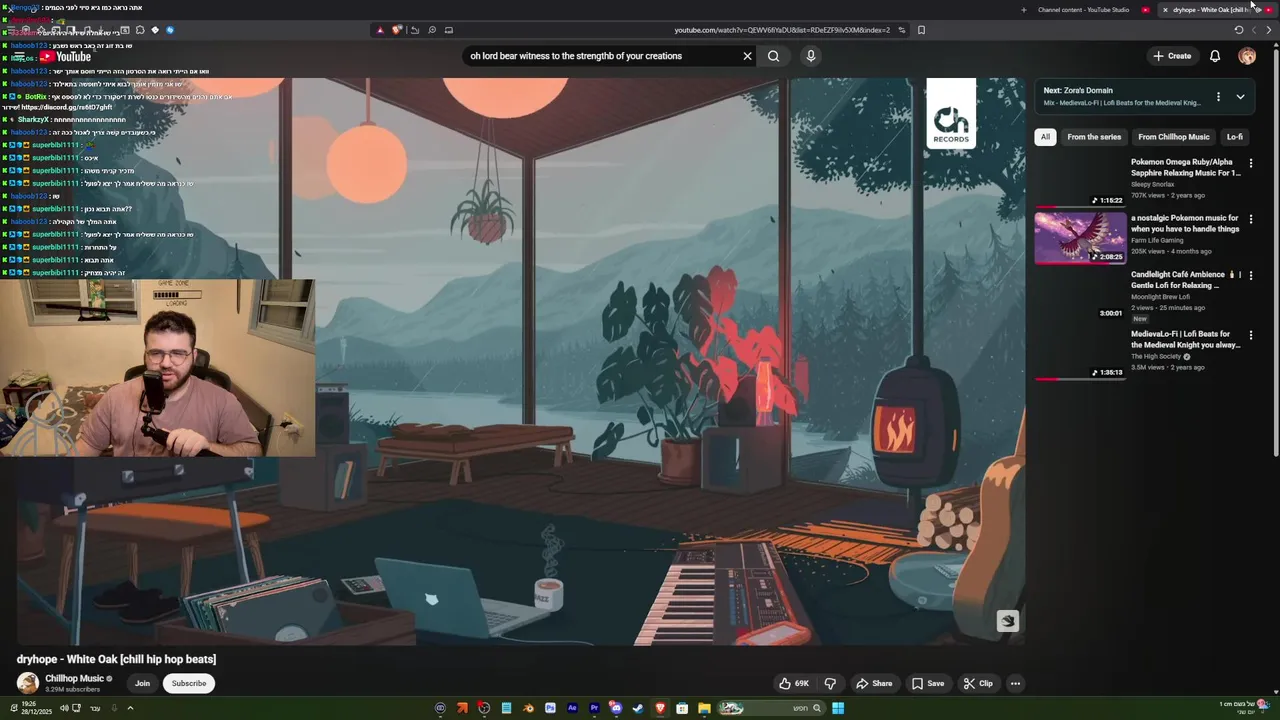Adjust volume from the system tray speaker

click(64, 708)
